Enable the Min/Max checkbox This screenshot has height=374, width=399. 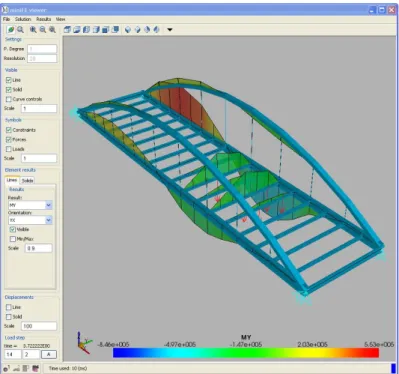coord(13,239)
